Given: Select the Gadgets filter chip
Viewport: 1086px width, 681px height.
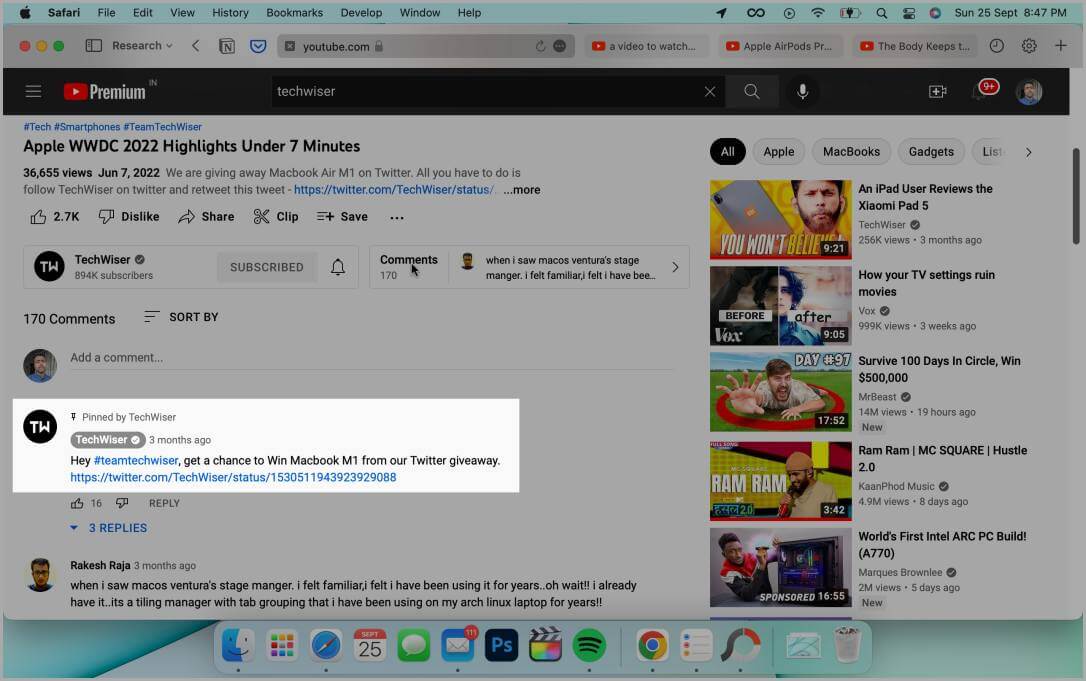Looking at the screenshot, I should pos(931,152).
